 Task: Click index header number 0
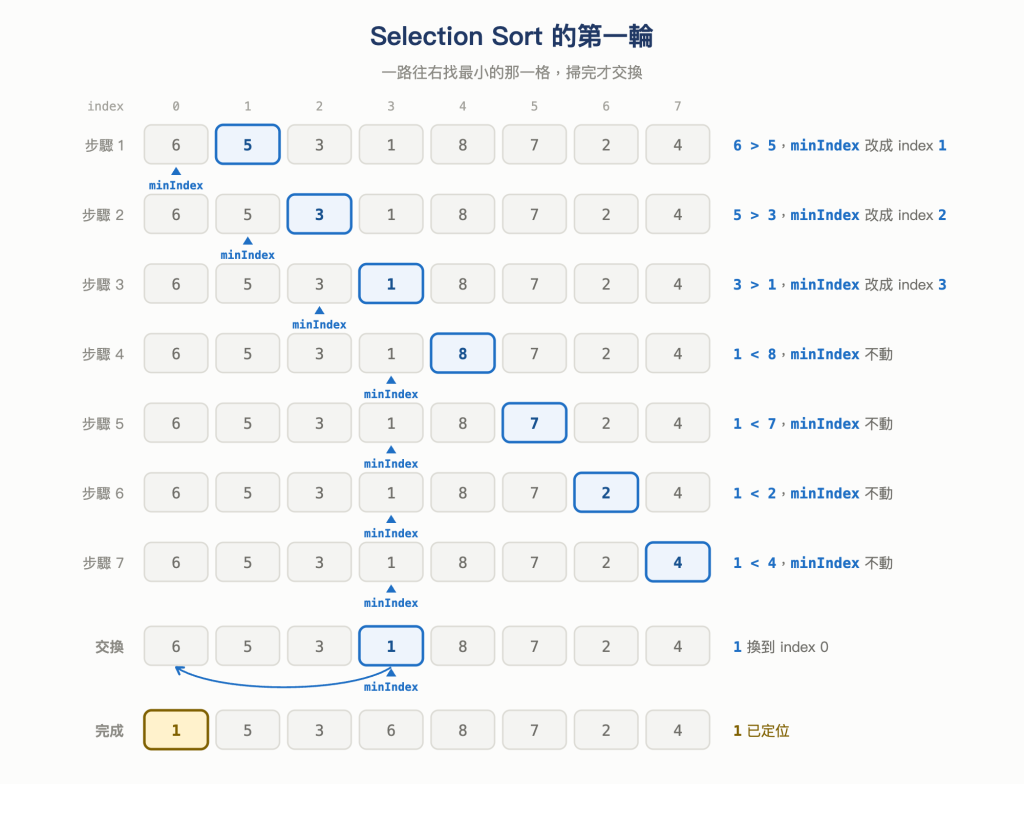176,106
